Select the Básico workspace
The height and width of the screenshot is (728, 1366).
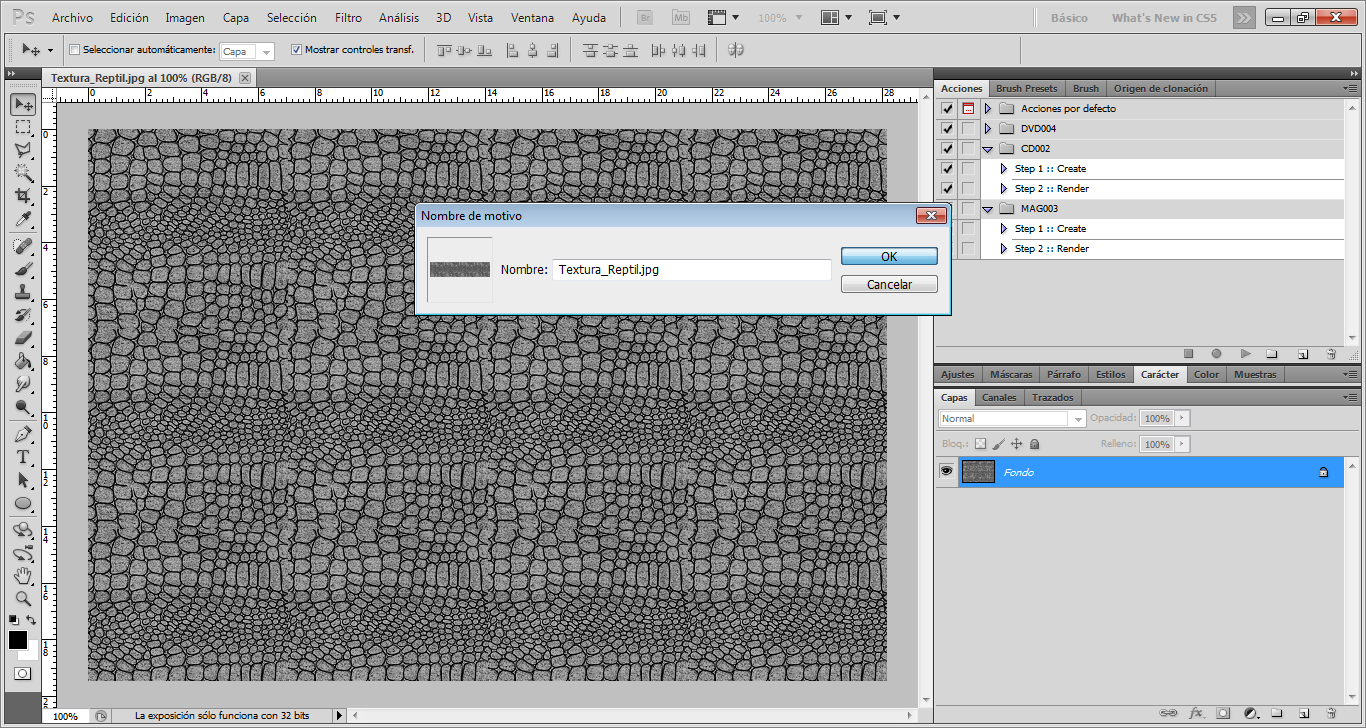tap(1069, 18)
